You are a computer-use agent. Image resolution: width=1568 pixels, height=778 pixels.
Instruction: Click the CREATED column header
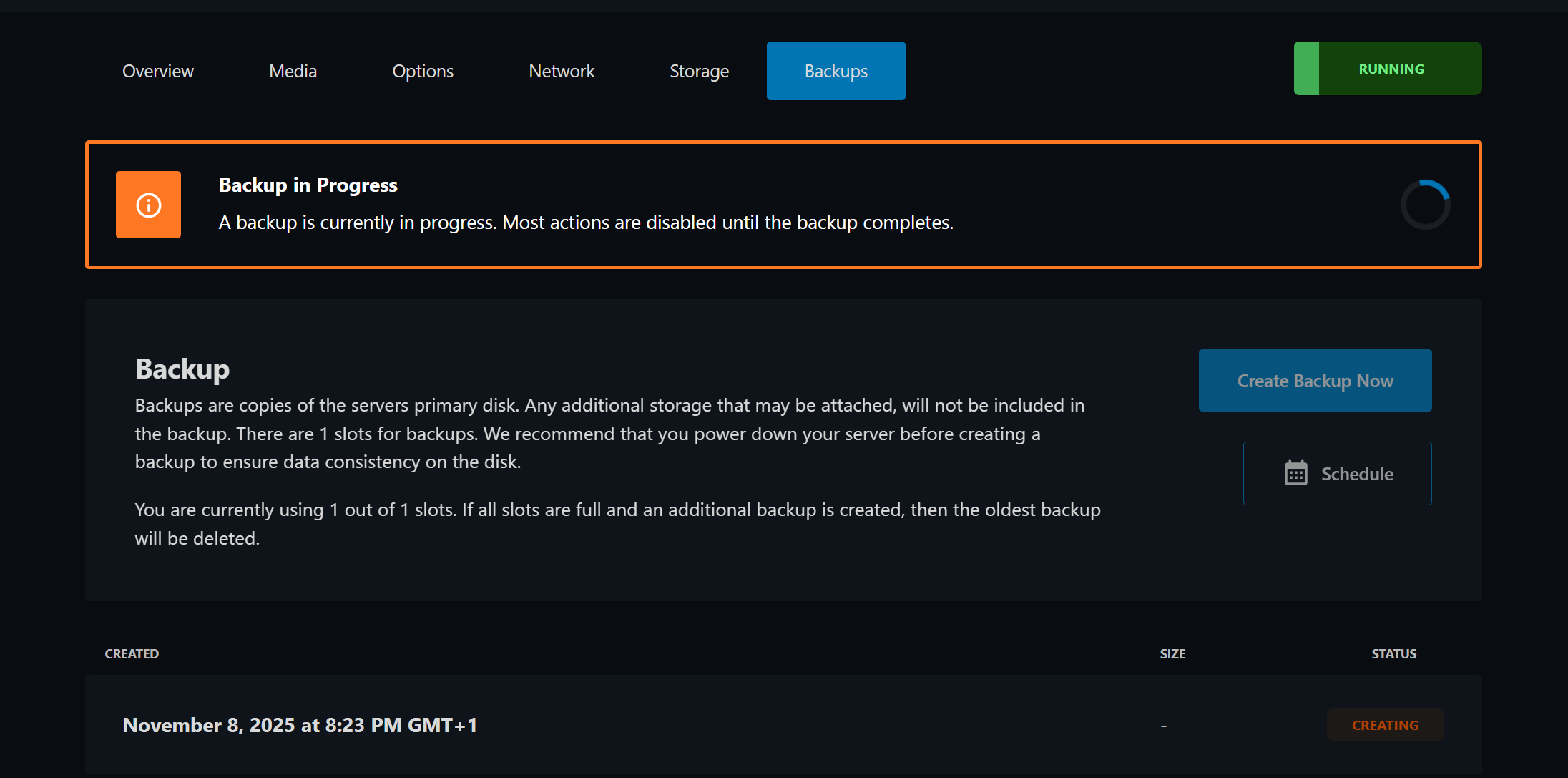click(132, 653)
